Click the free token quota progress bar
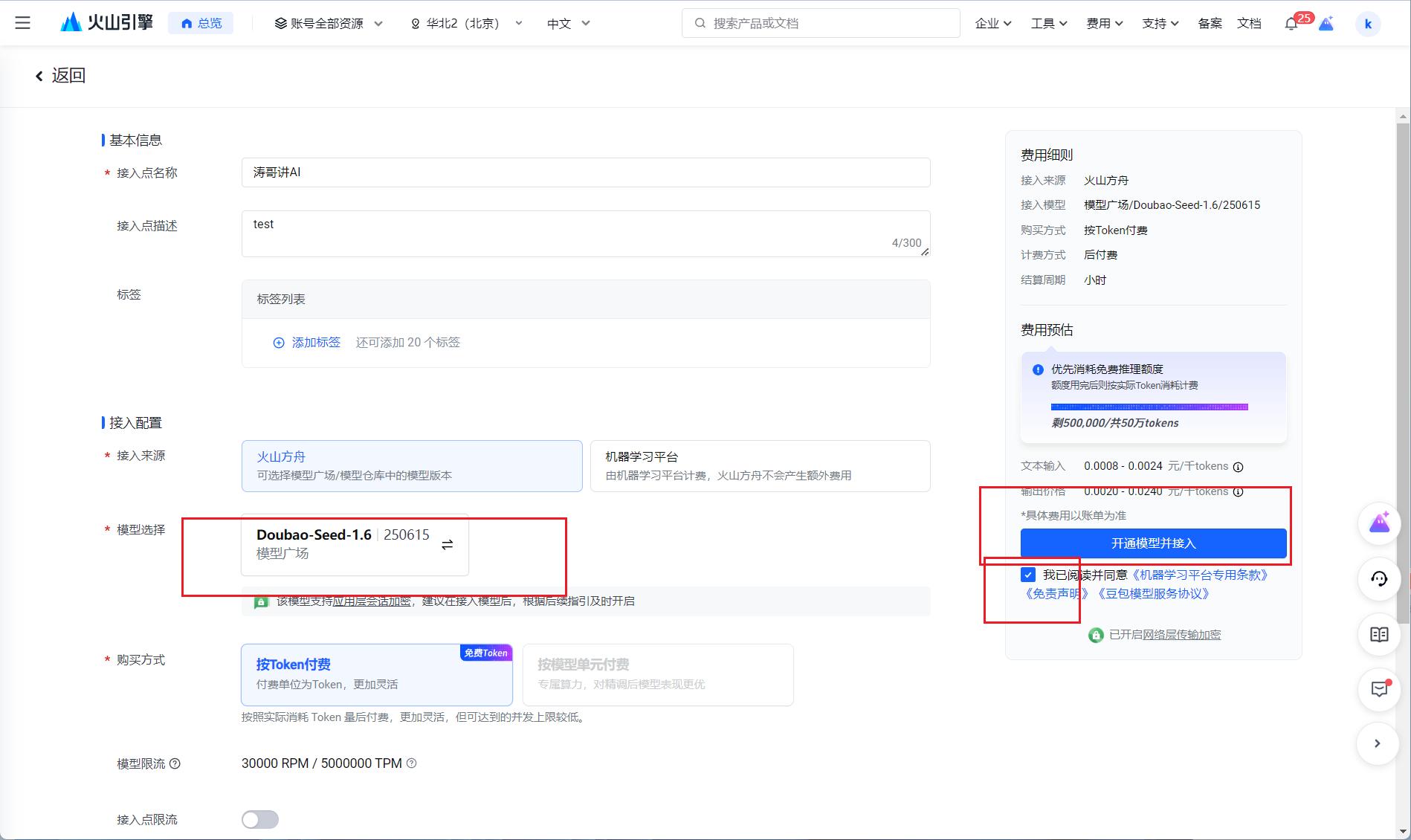Image resolution: width=1411 pixels, height=840 pixels. pos(1149,407)
